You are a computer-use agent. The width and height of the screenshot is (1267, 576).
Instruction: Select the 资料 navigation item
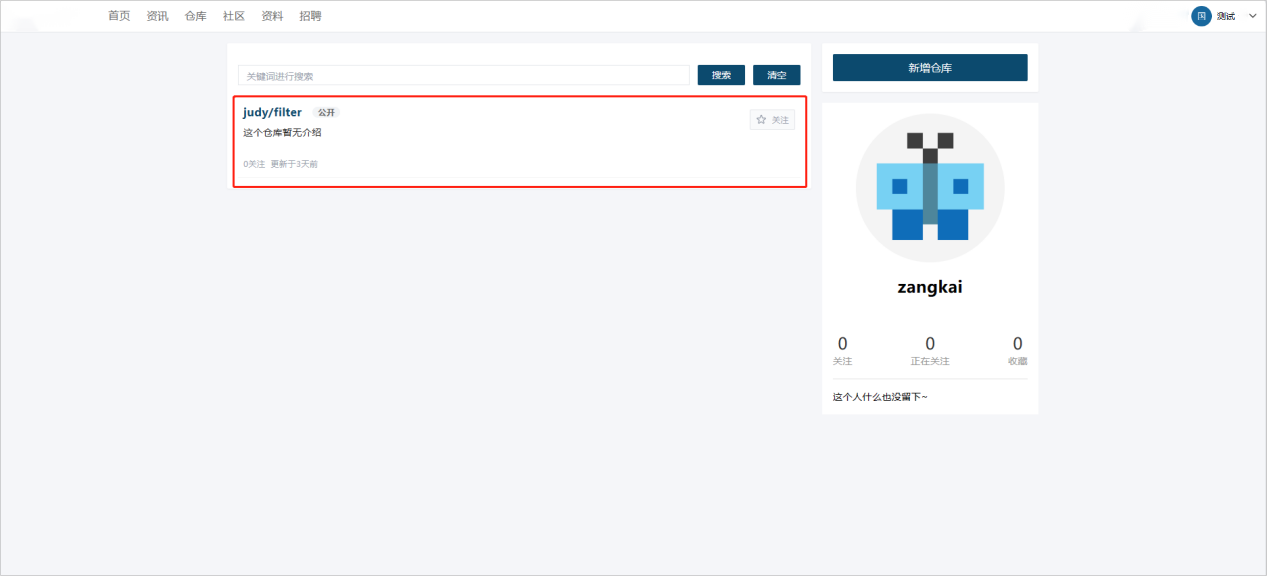[x=272, y=16]
